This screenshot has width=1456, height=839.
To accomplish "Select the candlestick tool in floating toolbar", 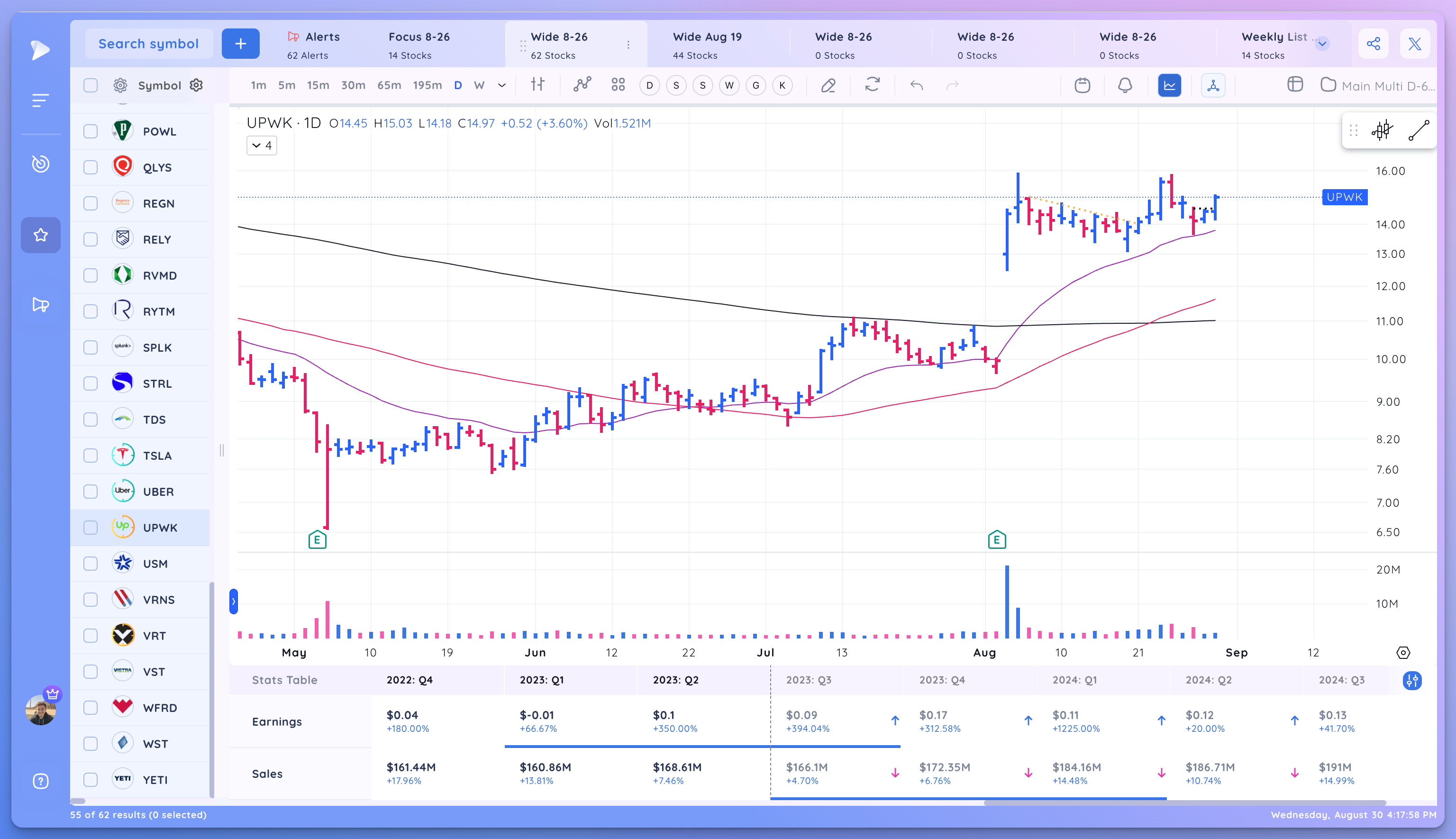I will [1382, 130].
